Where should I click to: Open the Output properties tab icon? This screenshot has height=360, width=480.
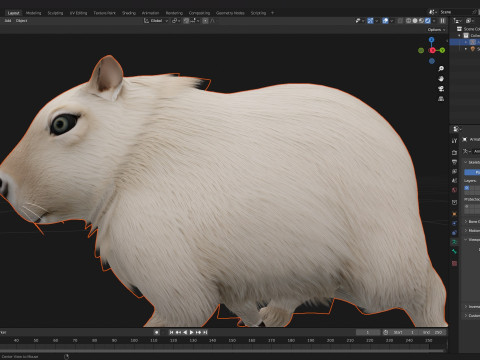point(454,162)
